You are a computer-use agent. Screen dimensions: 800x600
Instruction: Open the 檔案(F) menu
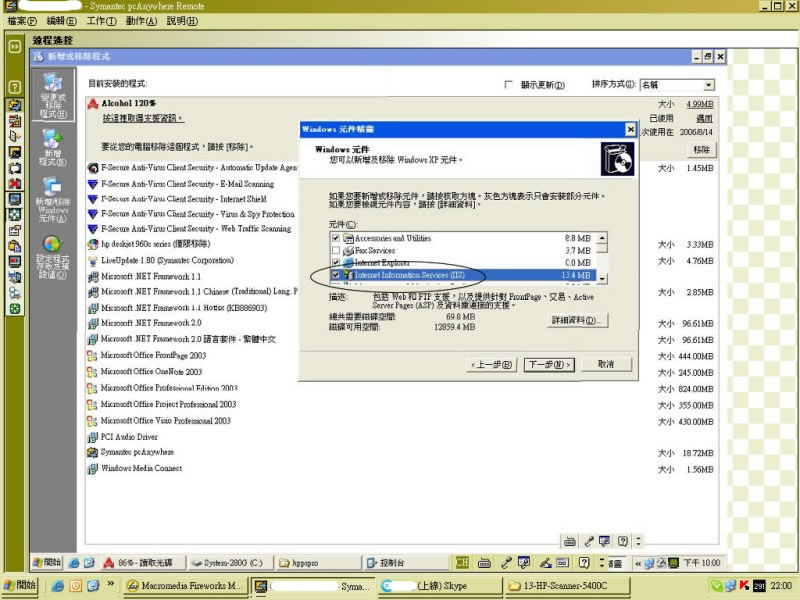pos(22,21)
